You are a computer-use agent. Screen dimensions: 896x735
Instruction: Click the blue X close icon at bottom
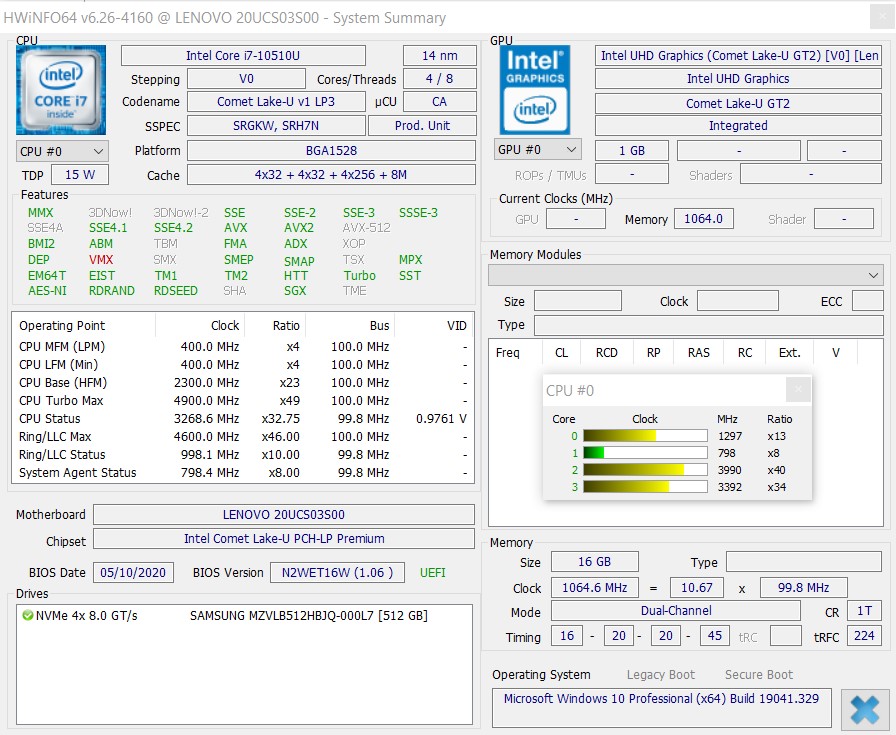[864, 710]
